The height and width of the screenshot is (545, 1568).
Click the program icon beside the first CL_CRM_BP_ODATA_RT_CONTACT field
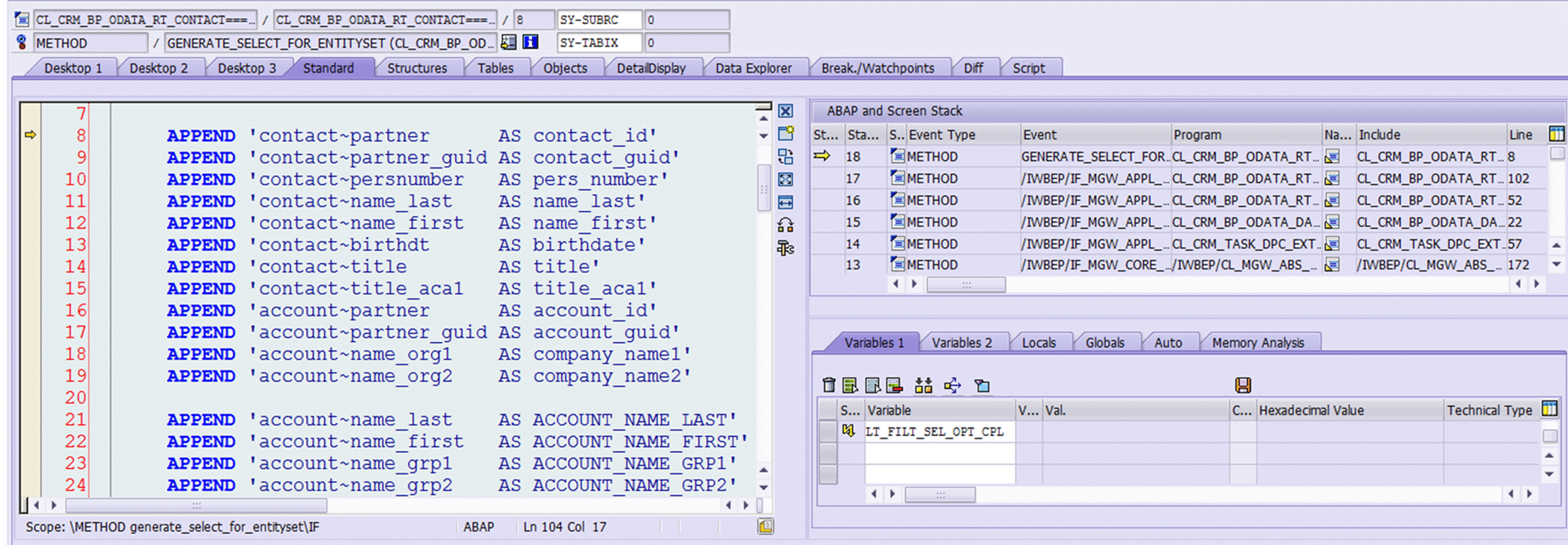[x=21, y=19]
